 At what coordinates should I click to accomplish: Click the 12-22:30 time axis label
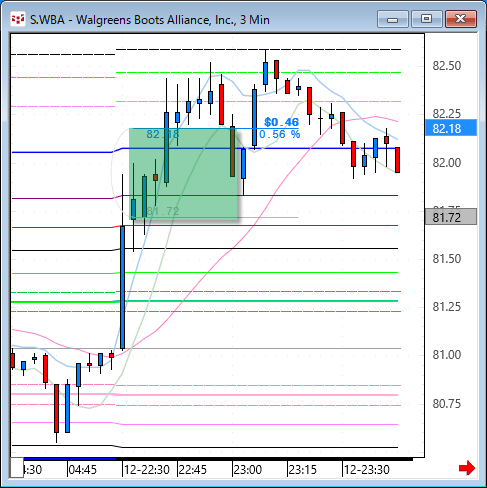pyautogui.click(x=147, y=470)
